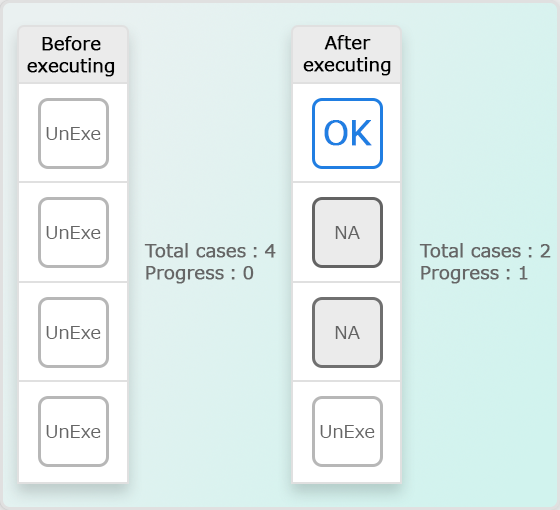Click the 'Progress : 0' label
This screenshot has height=510, width=560.
click(199, 273)
